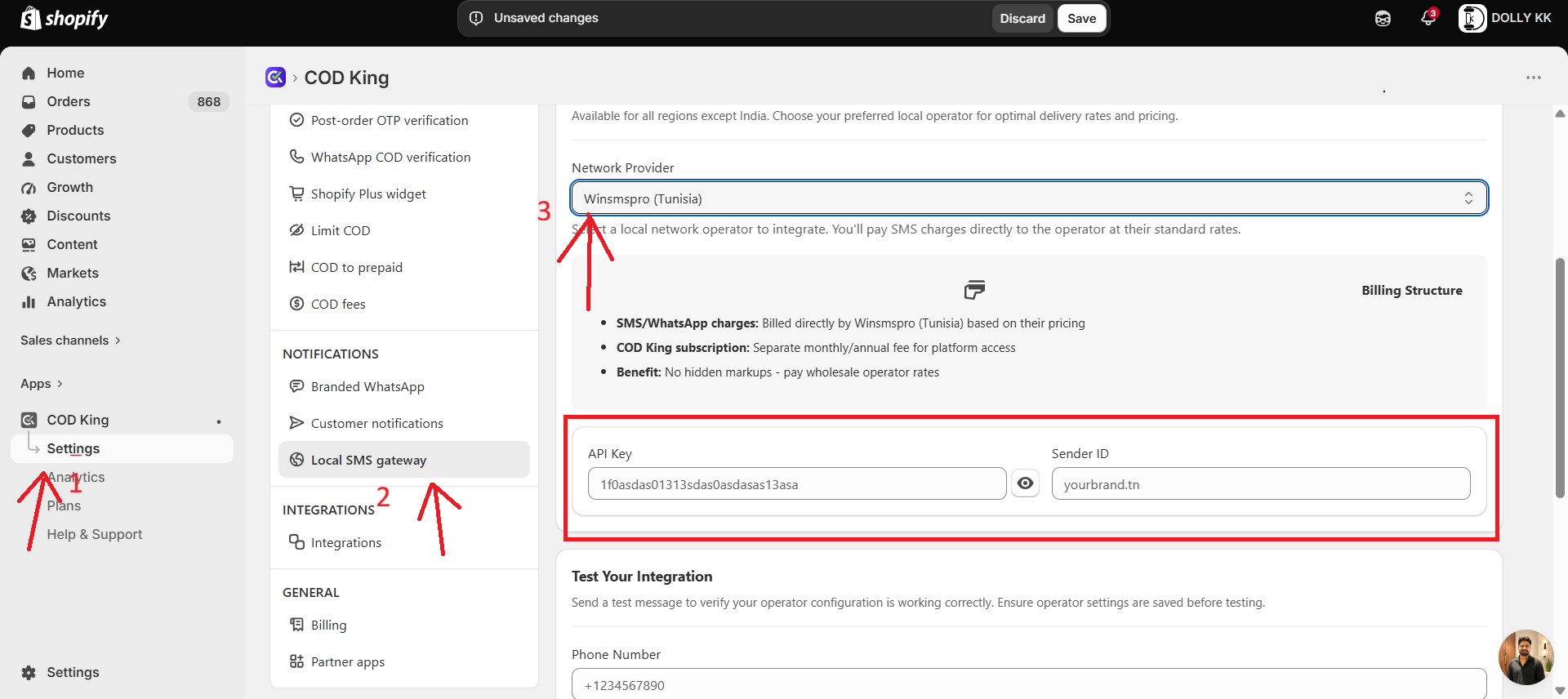This screenshot has height=699, width=1568.
Task: Open the three-dot more actions menu
Action: tap(1534, 78)
